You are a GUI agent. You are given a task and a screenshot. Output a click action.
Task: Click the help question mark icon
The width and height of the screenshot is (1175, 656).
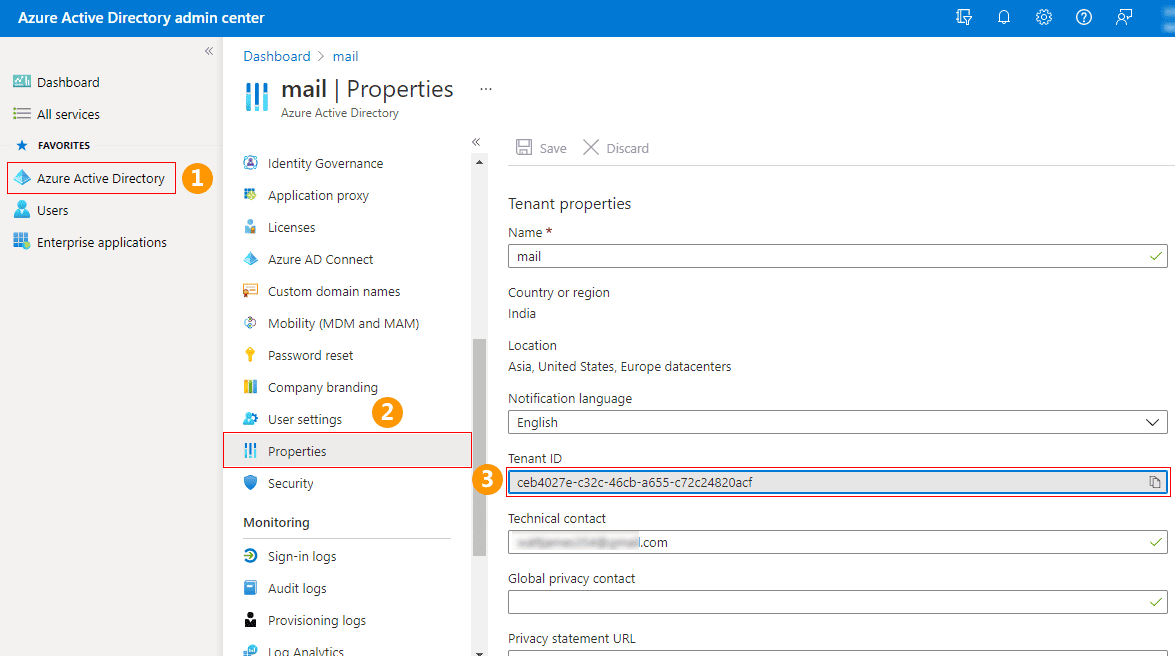click(1084, 18)
